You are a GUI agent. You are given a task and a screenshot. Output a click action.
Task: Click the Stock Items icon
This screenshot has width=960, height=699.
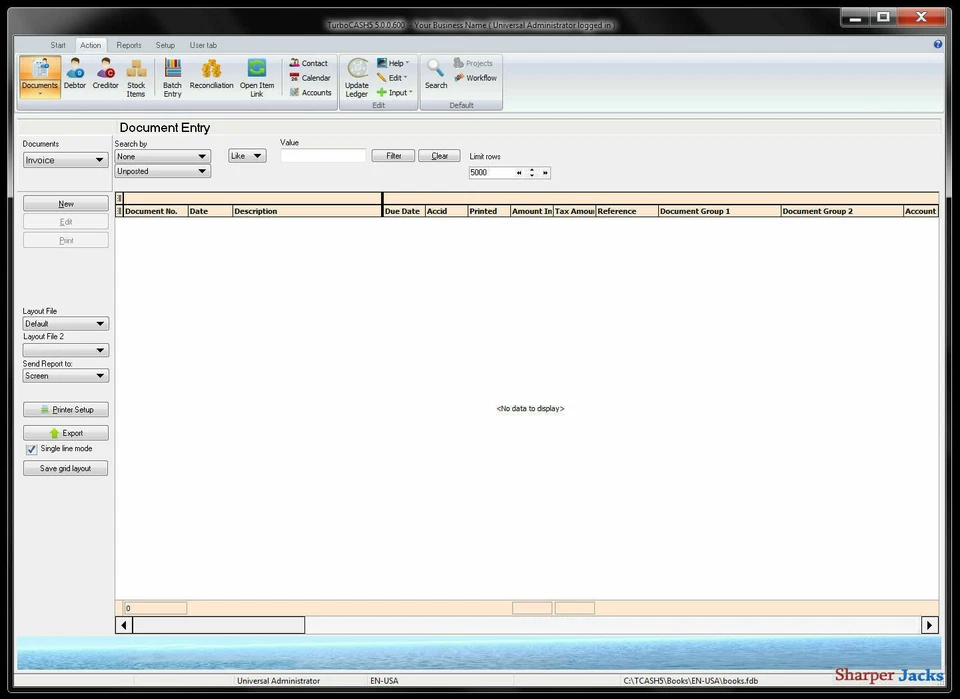pos(136,75)
